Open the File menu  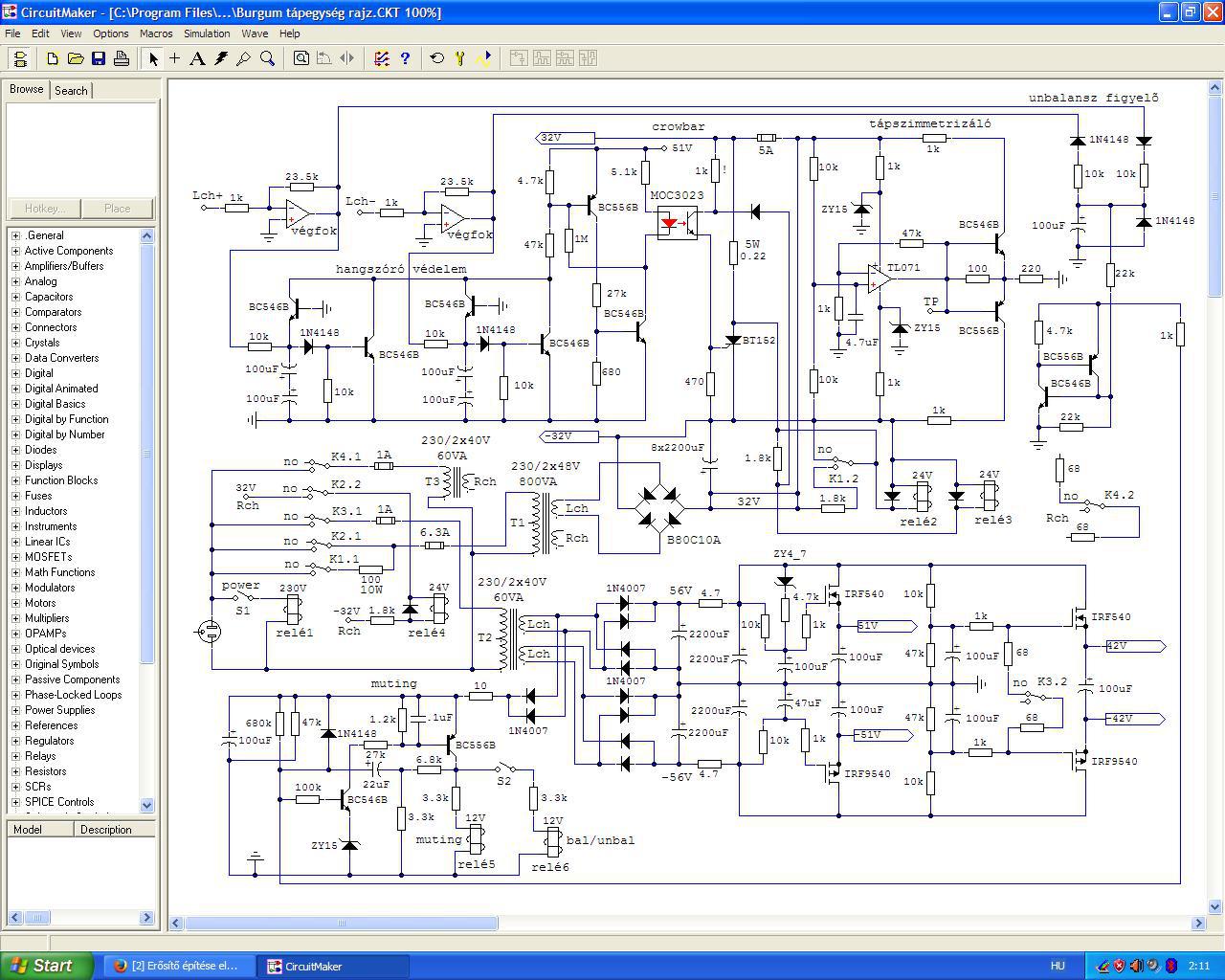[12, 33]
